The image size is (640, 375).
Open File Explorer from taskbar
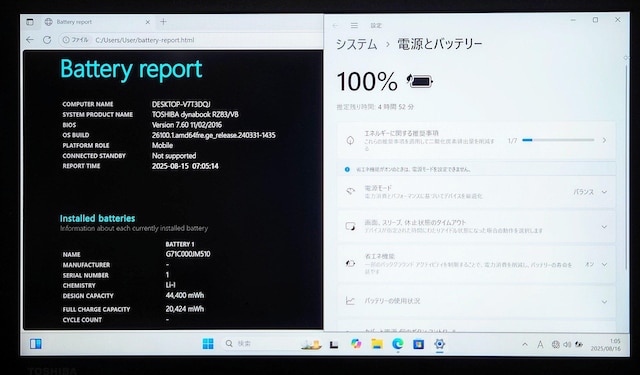tap(377, 344)
